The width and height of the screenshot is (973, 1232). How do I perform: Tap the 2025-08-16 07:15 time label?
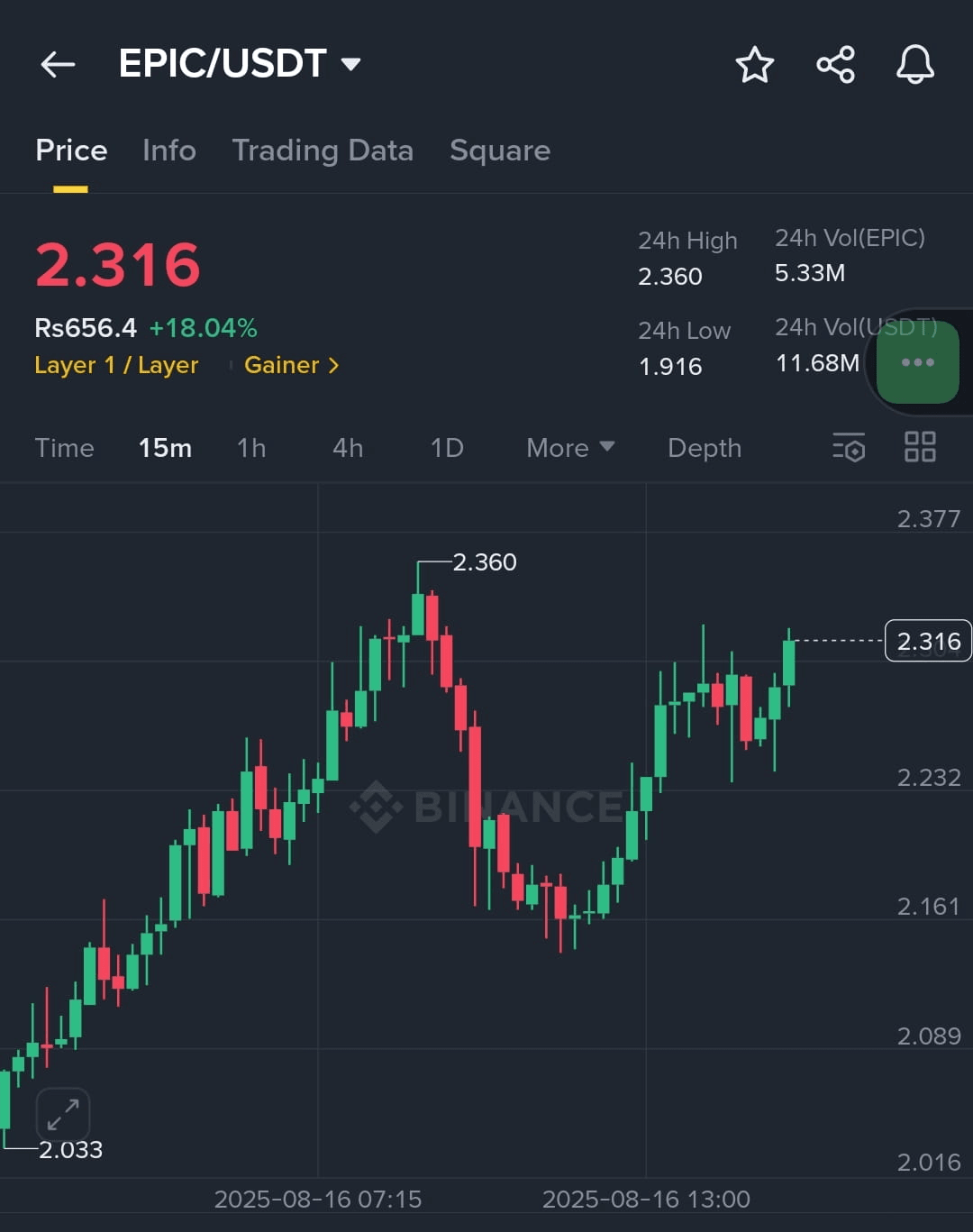318,1200
